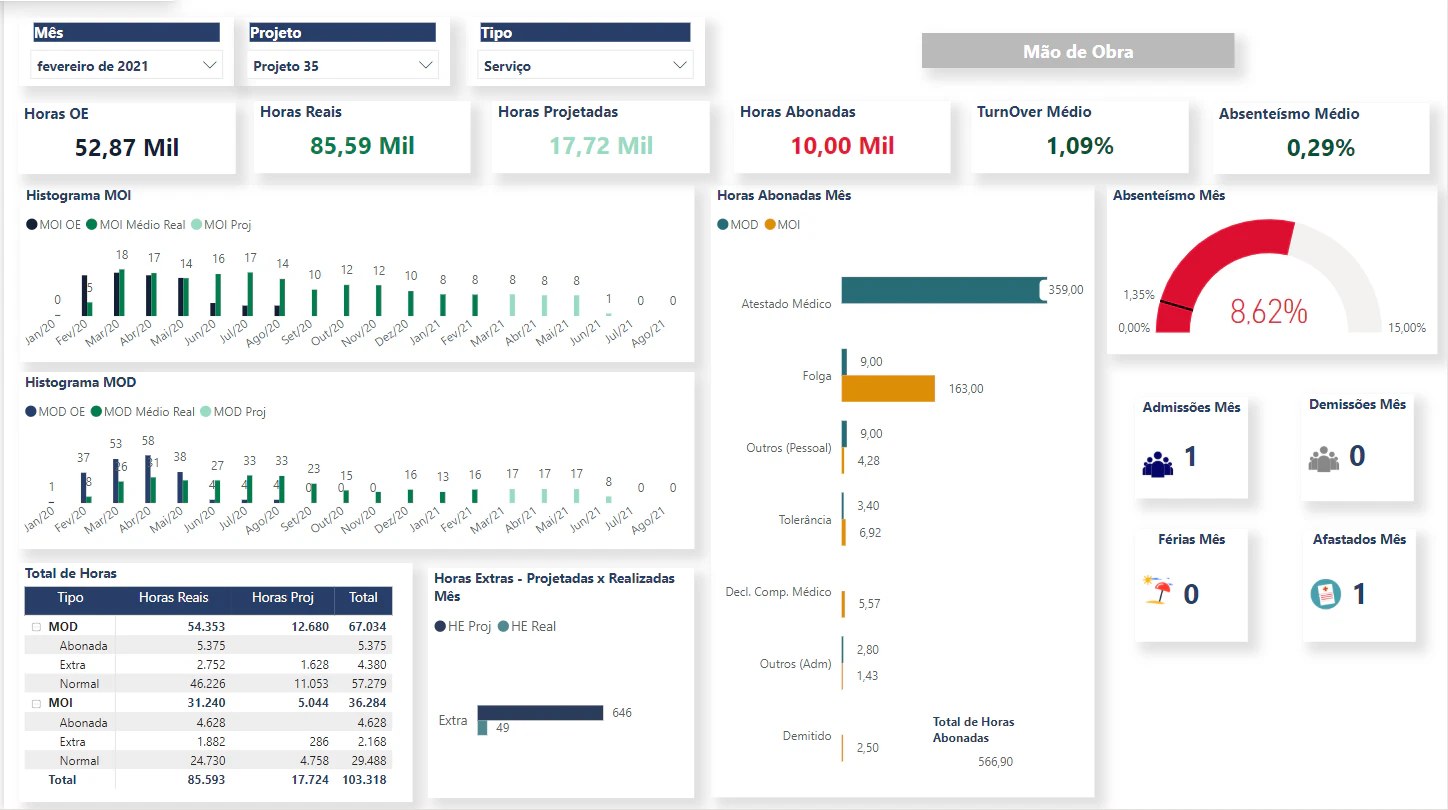Click the Decl. Comp. Médico axis label
The image size is (1448, 810).
[778, 592]
